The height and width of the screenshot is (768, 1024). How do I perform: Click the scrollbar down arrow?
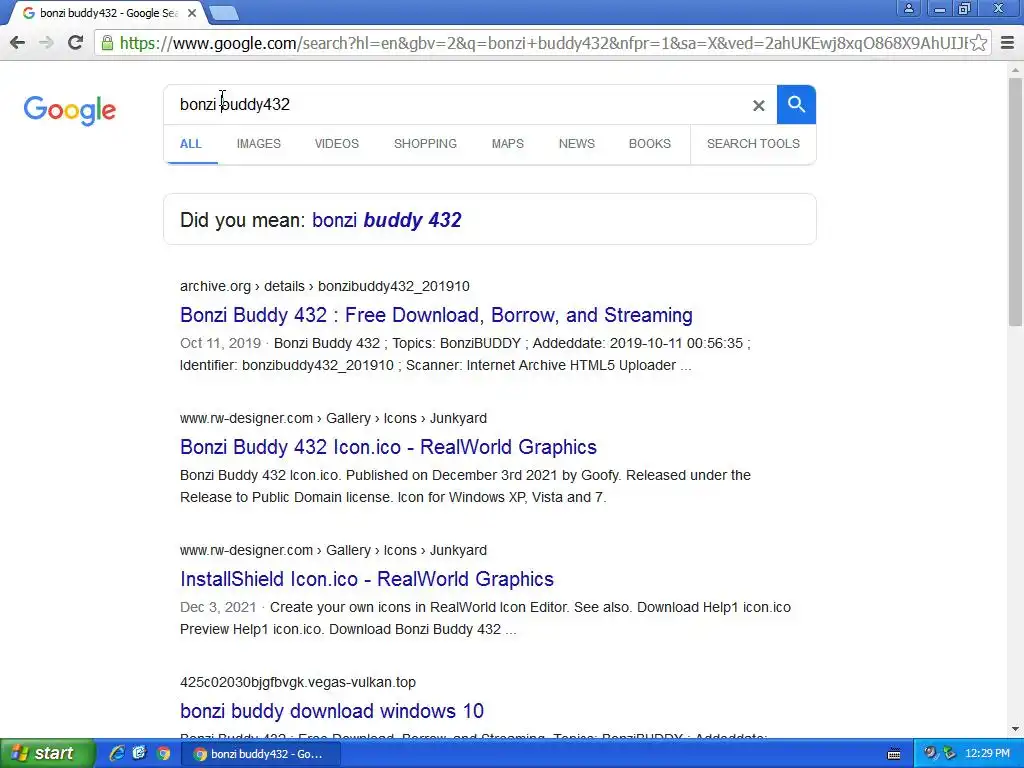point(1015,729)
